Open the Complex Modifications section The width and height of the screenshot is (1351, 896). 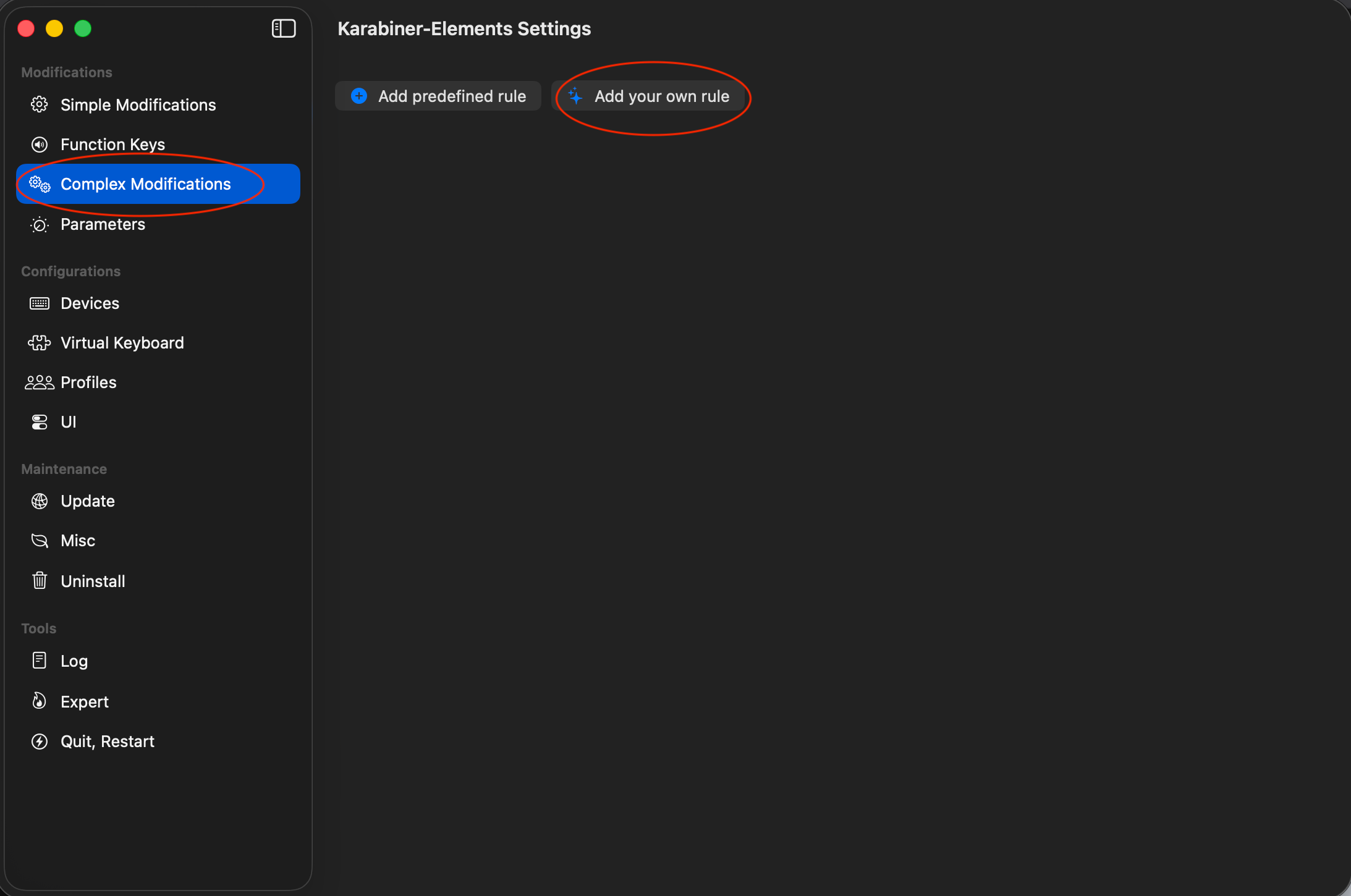tap(145, 184)
